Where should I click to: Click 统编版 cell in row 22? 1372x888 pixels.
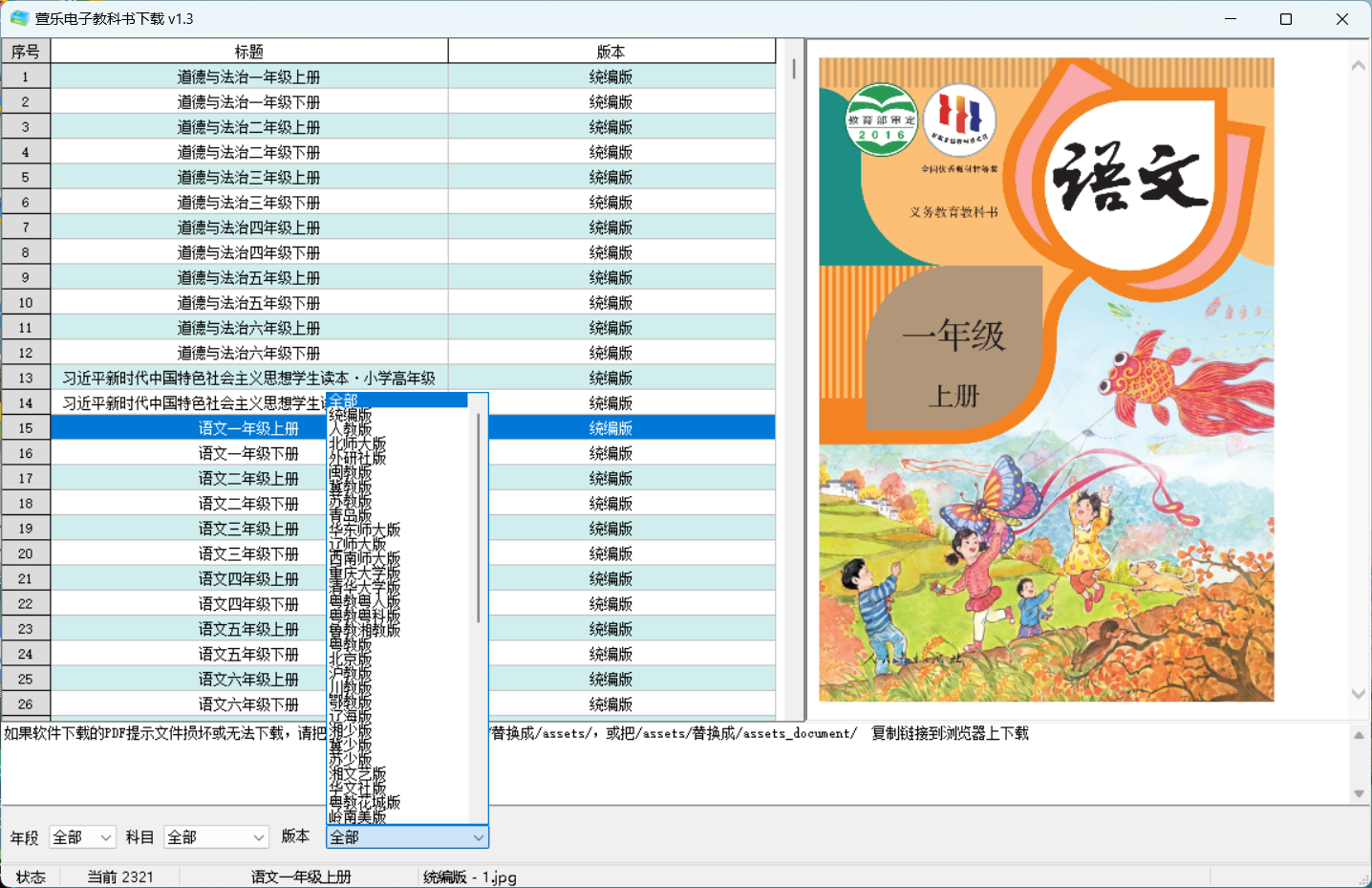coord(611,604)
